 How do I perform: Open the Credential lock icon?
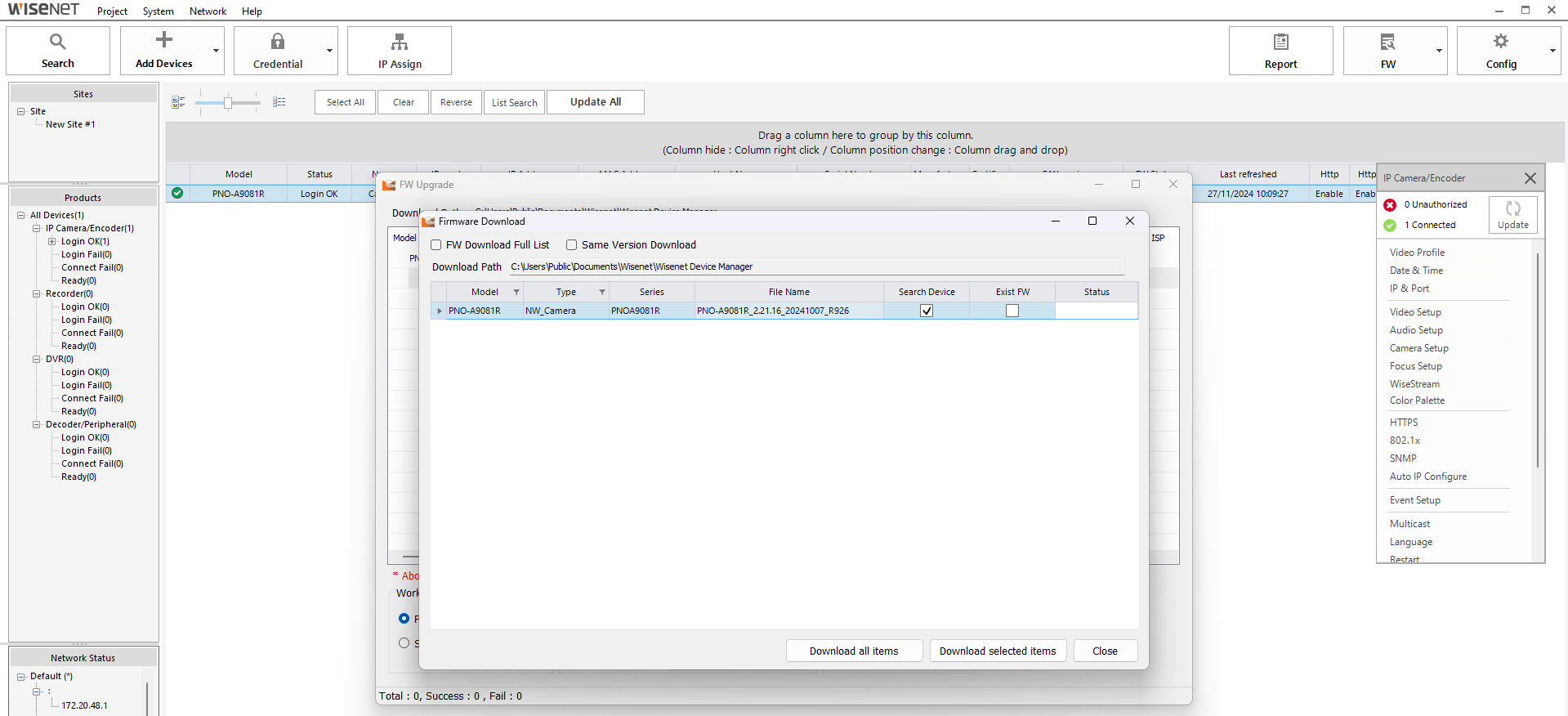click(278, 41)
